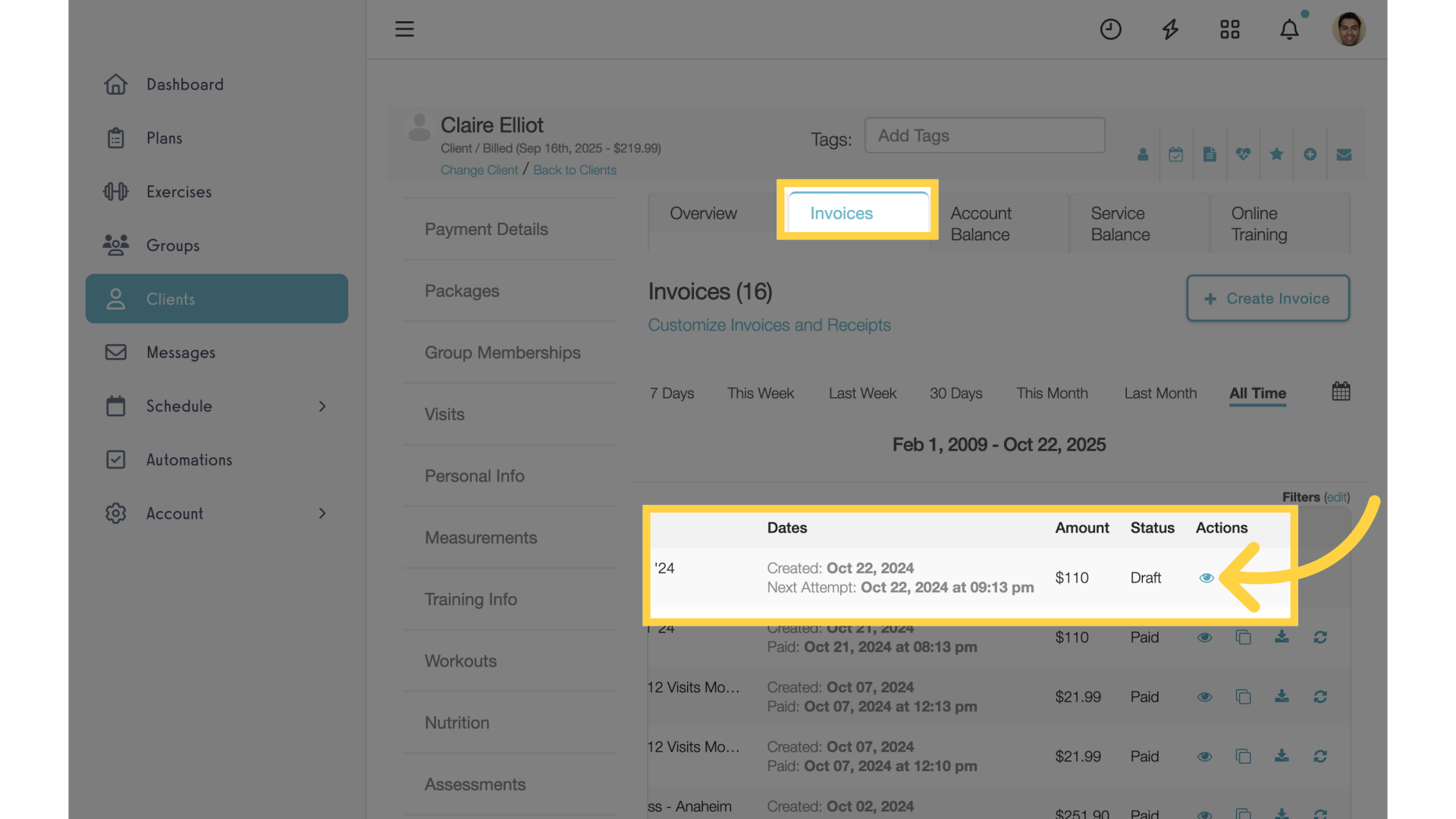The width and height of the screenshot is (1456, 819).
Task: Open the user profile avatar
Action: pos(1348,29)
